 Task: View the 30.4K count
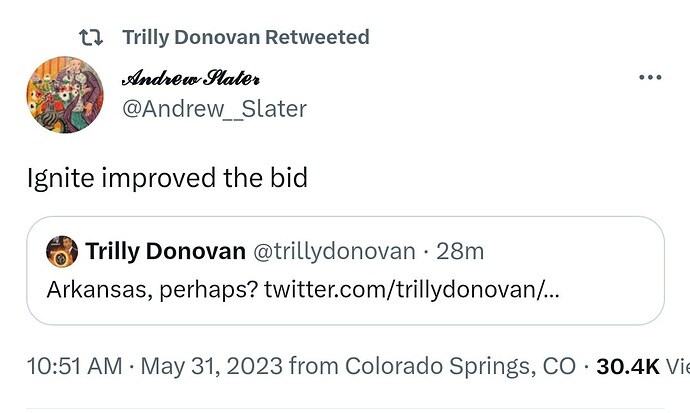point(628,367)
